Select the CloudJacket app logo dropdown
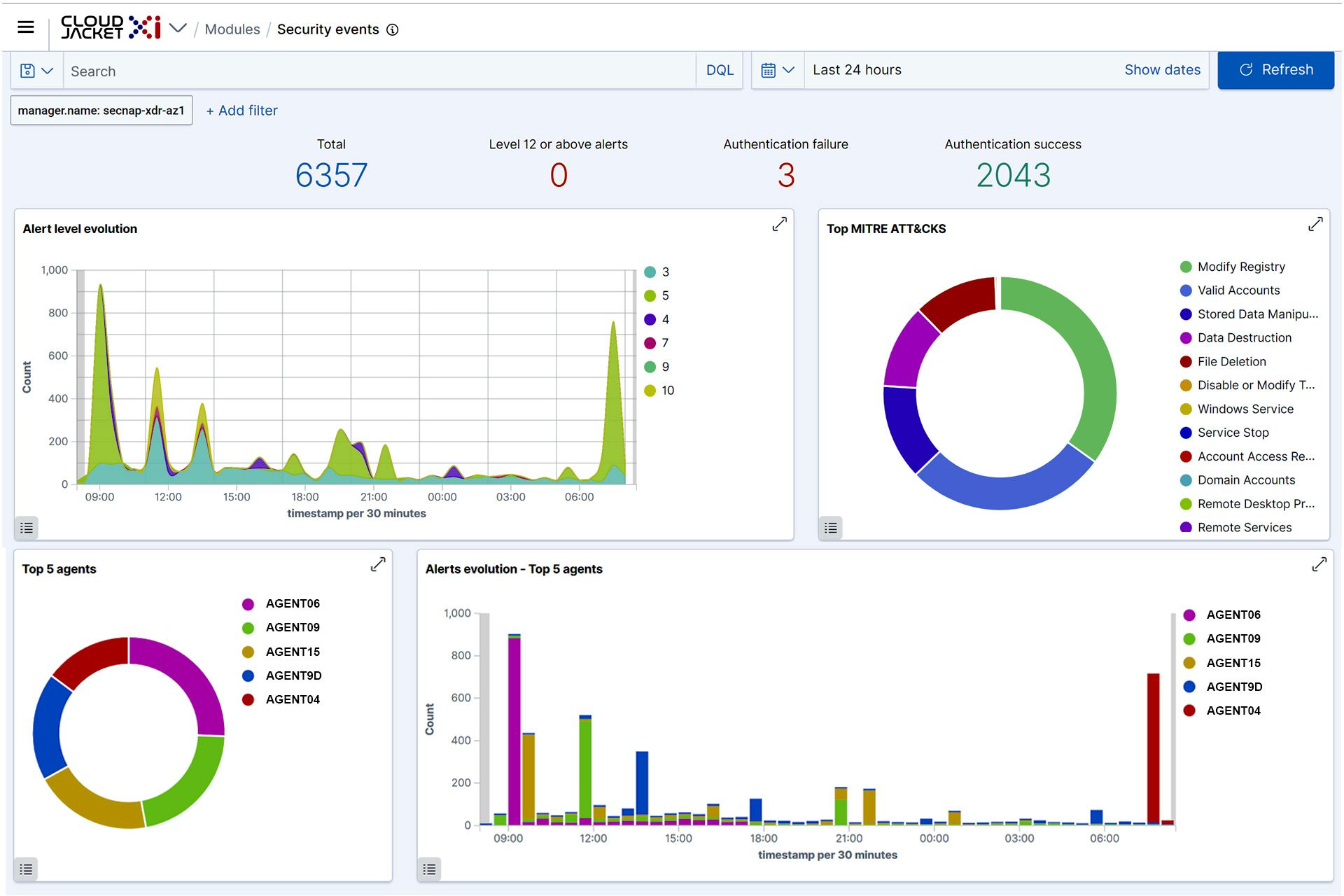 pos(176,29)
